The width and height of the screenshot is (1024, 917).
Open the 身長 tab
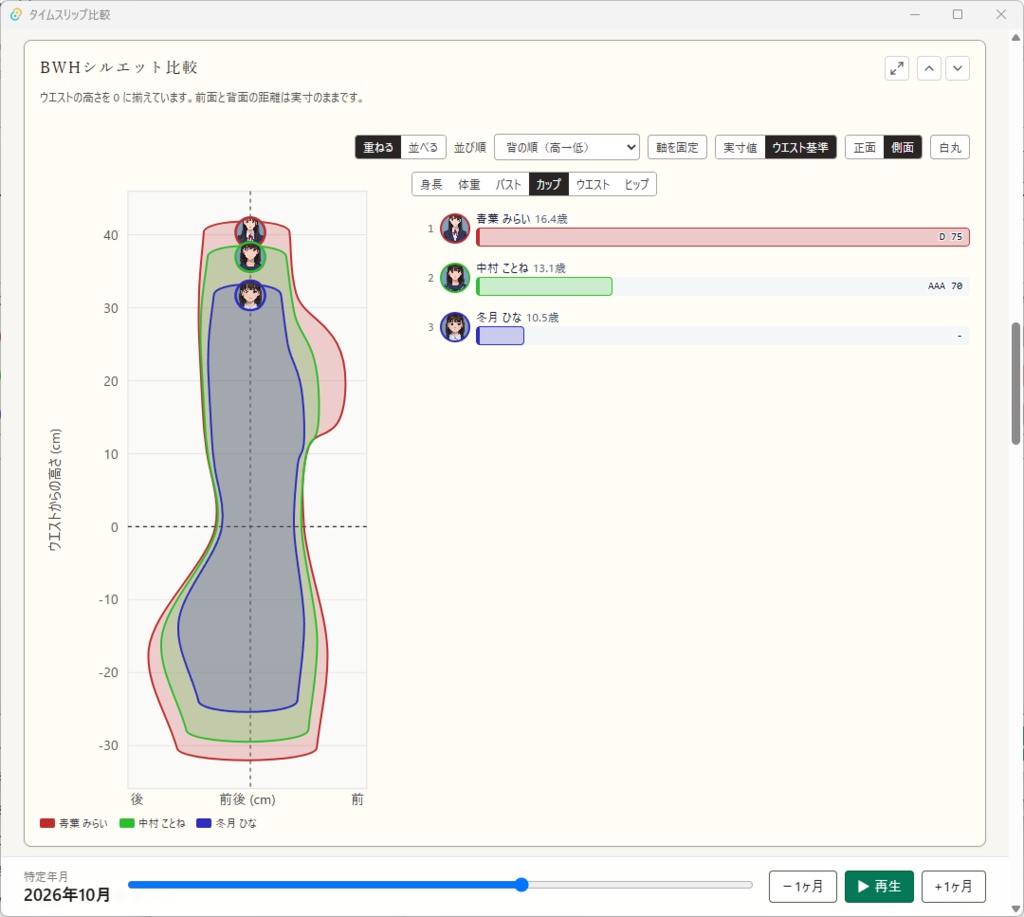point(431,184)
